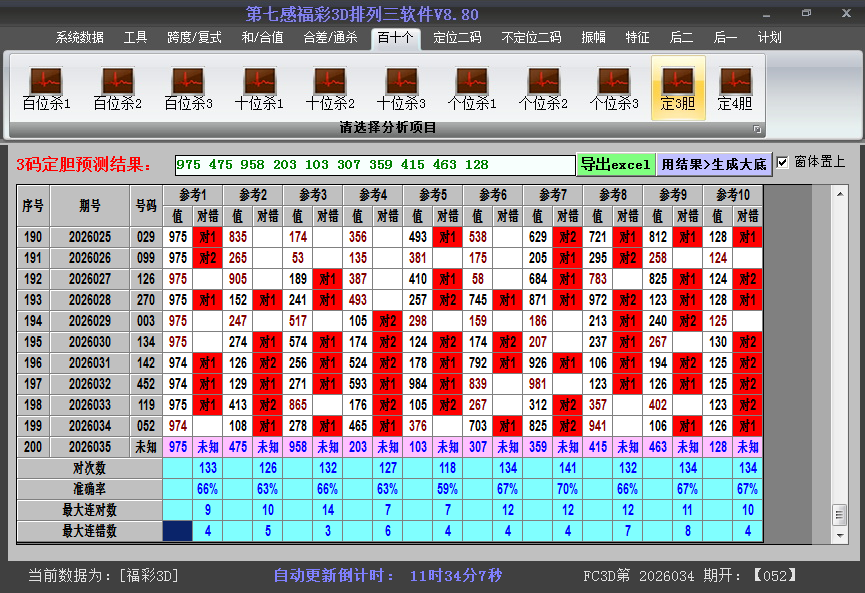865x593 pixels.
Task: Select the 定3胆 analysis icon
Action: 678,88
